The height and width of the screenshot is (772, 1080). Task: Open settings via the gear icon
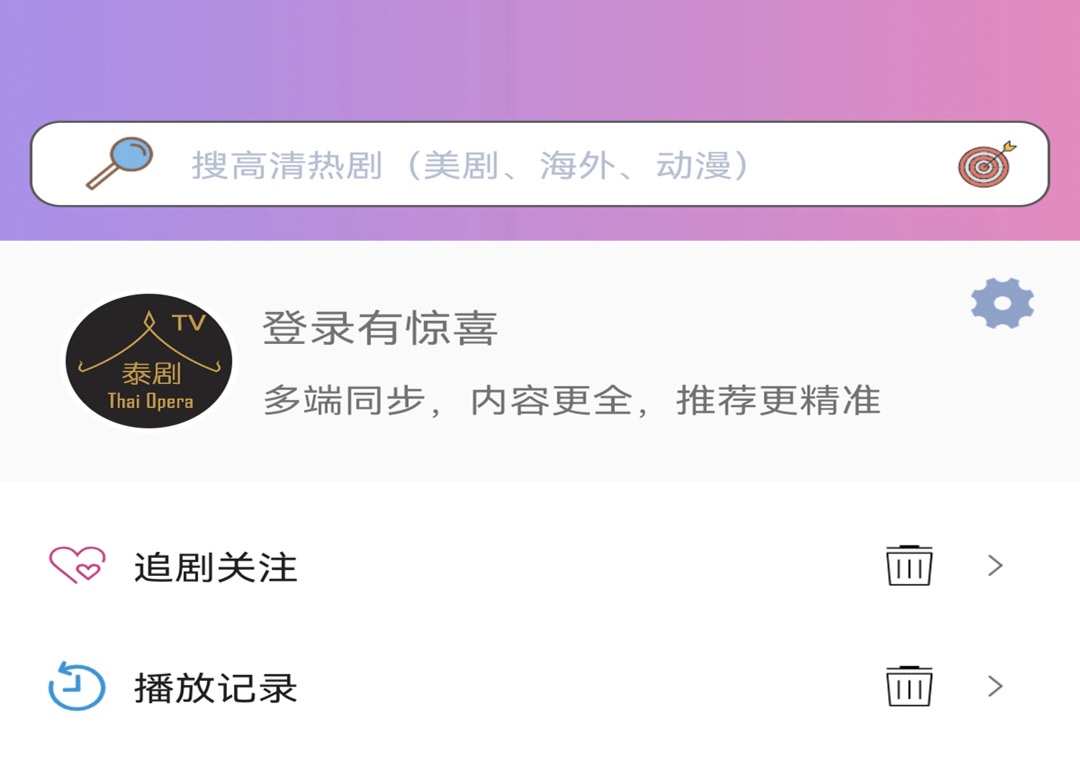click(1002, 303)
